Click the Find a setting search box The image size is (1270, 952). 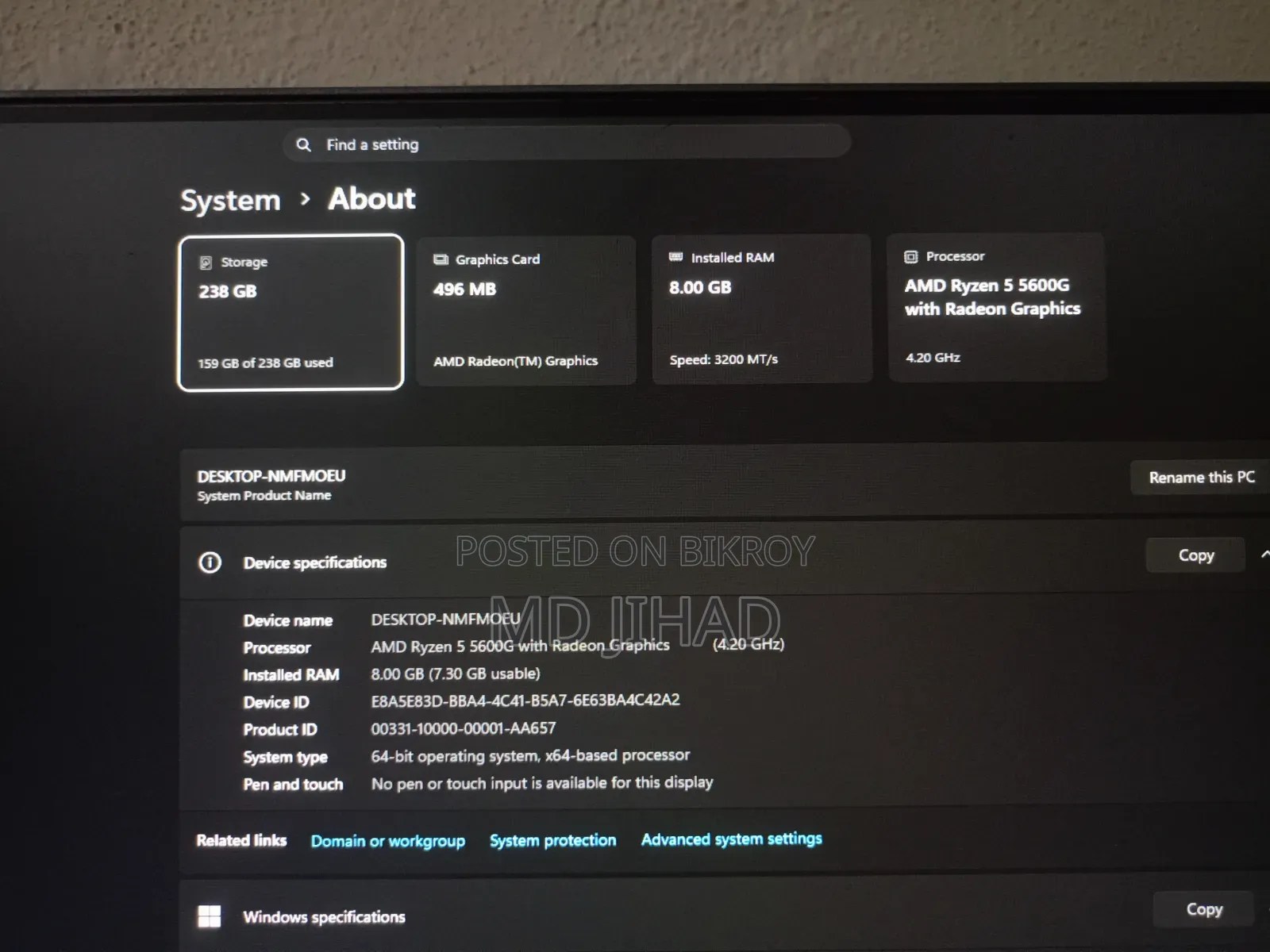(567, 143)
